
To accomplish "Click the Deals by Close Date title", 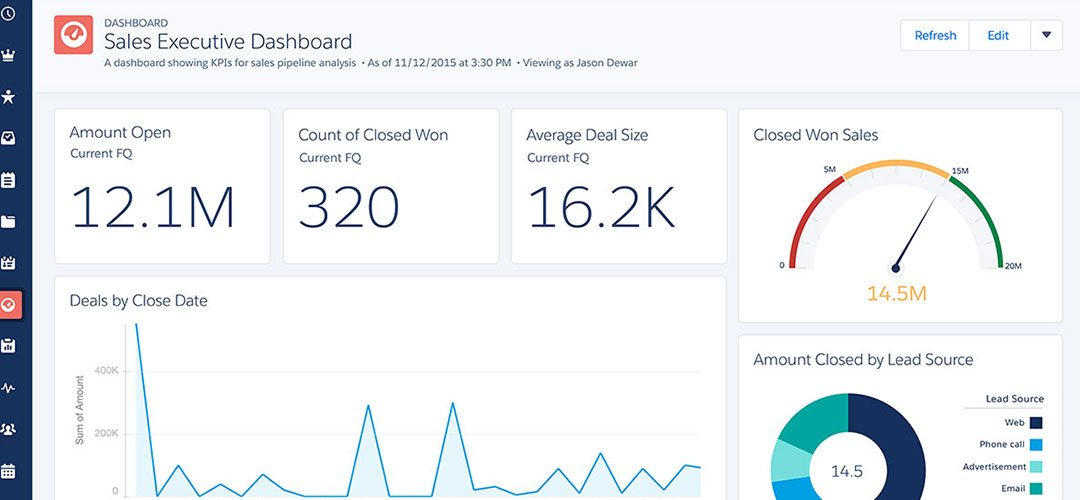I will point(138,300).
